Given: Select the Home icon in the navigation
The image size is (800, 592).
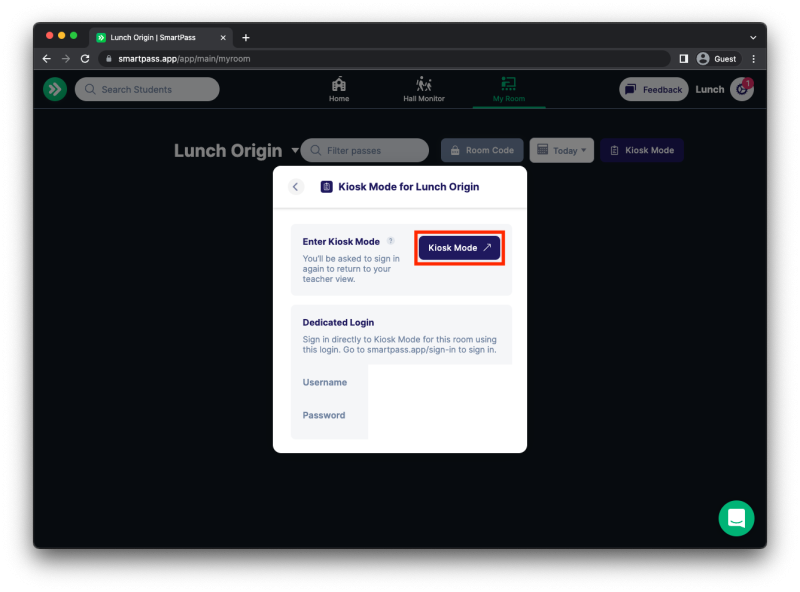Looking at the screenshot, I should click(x=338, y=87).
